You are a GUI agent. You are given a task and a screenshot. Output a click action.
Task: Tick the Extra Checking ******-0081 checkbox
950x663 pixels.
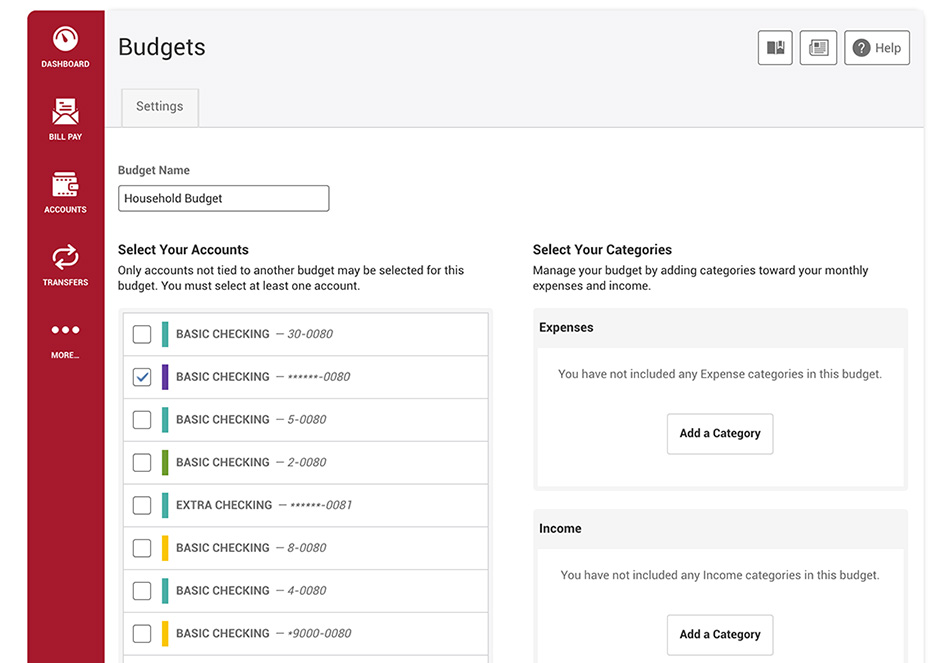142,505
